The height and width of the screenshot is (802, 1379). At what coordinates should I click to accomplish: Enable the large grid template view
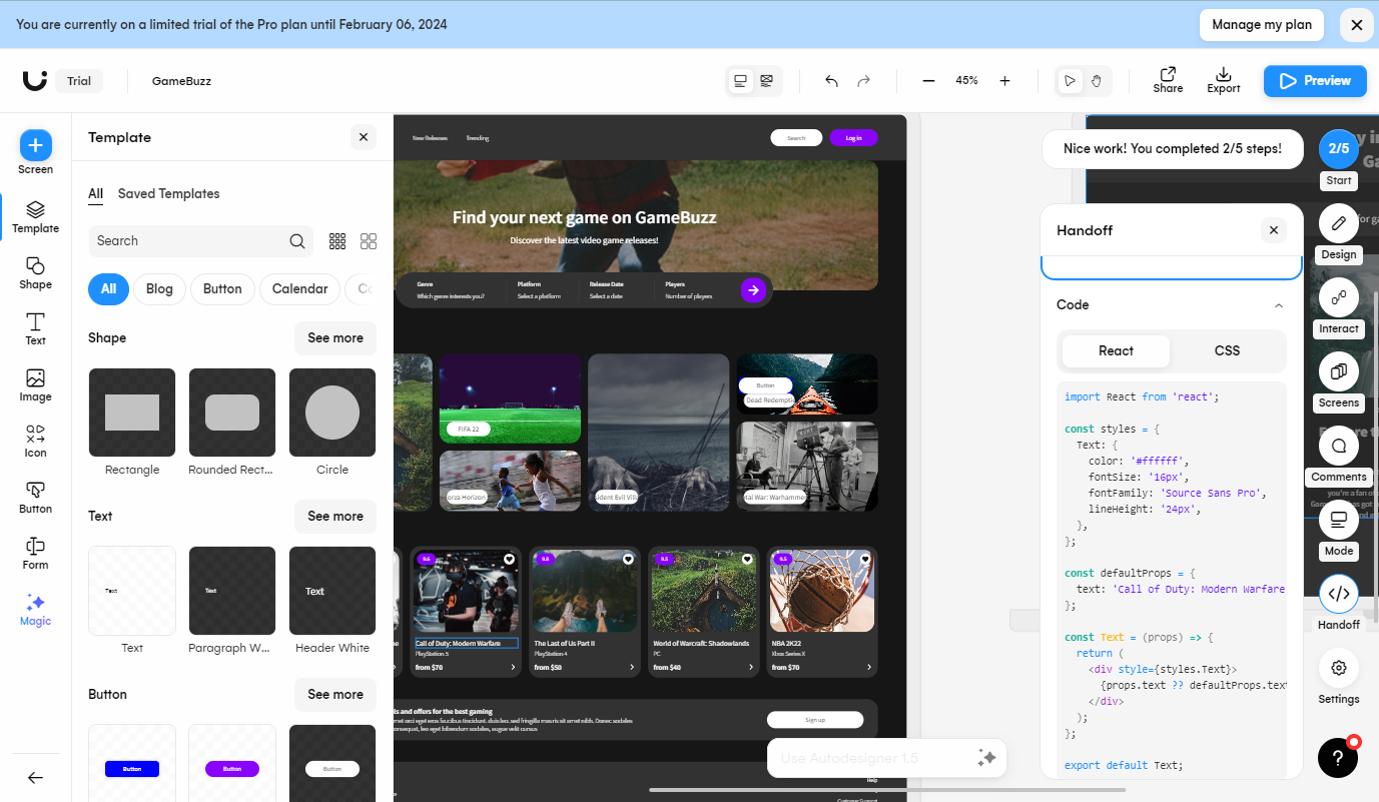pyautogui.click(x=368, y=241)
